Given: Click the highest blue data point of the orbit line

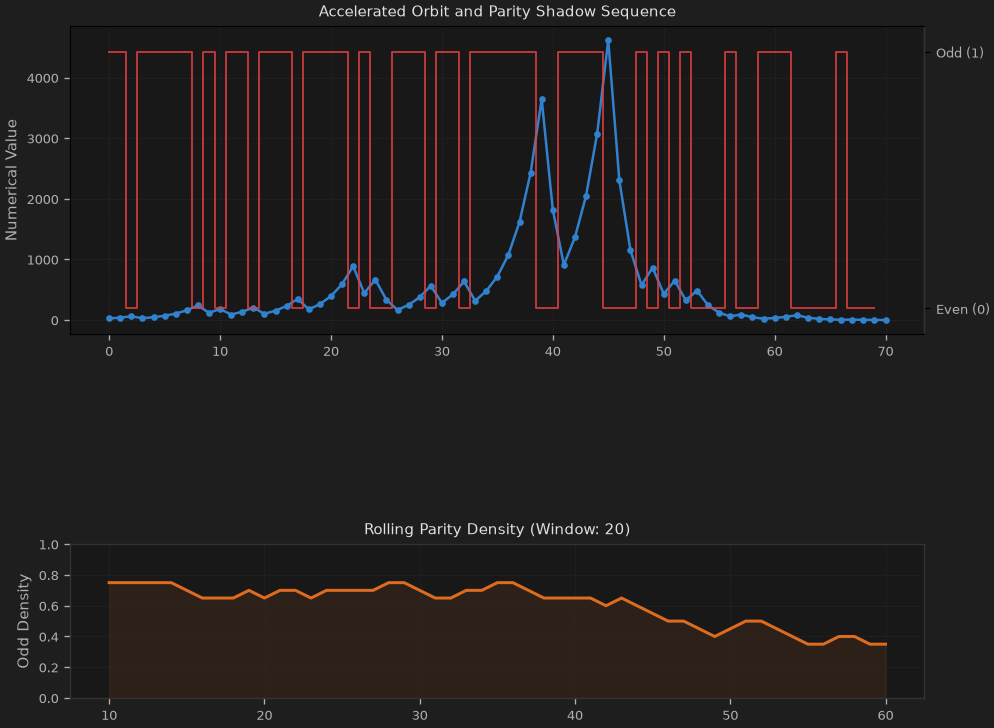Looking at the screenshot, I should [x=609, y=41].
